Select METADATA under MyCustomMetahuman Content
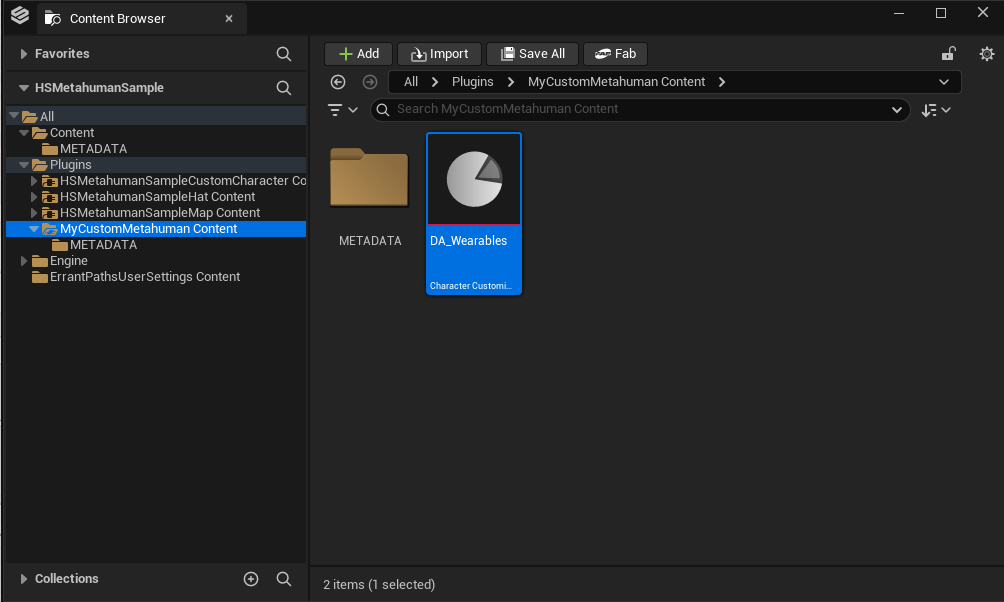The image size is (1004, 602). pos(103,245)
